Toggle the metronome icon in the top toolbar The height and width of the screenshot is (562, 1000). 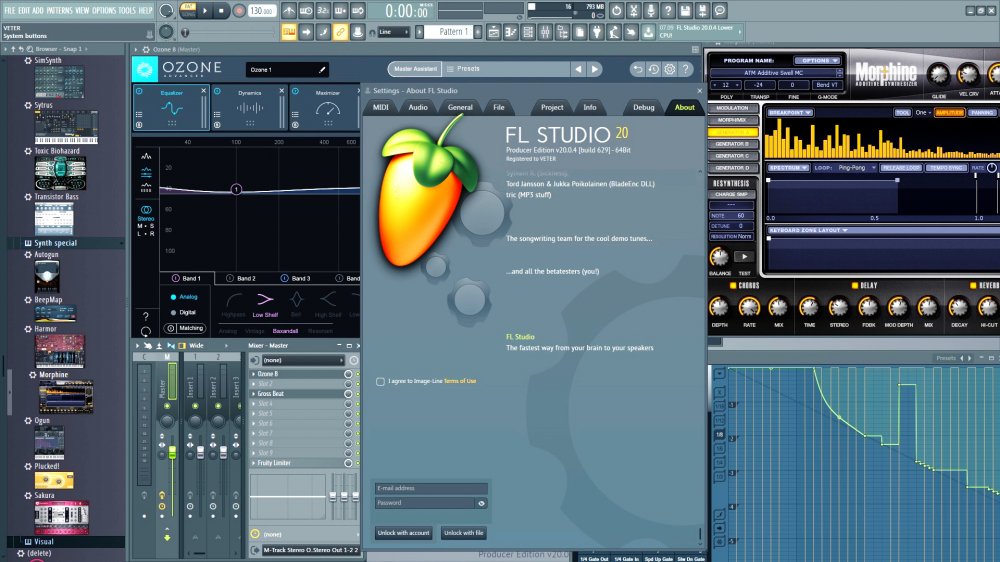289,11
